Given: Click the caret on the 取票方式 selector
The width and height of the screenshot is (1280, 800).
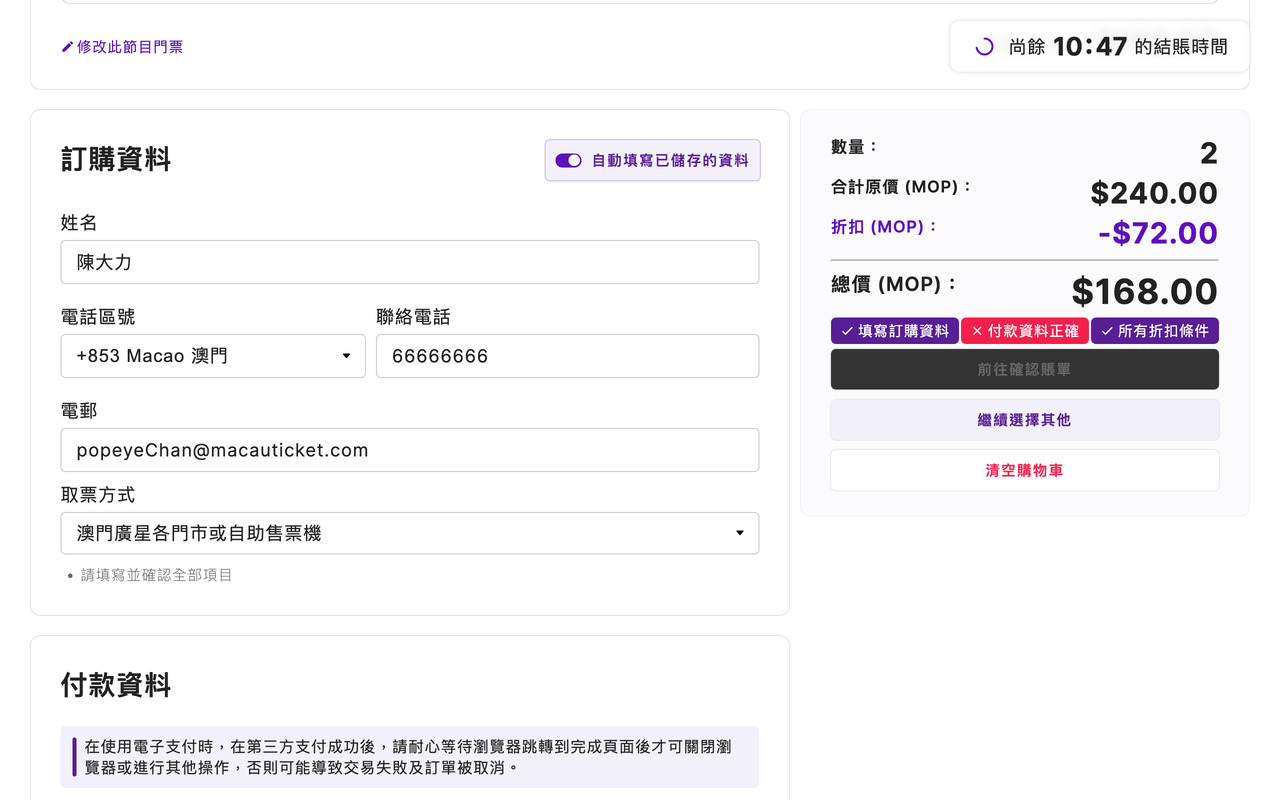Looking at the screenshot, I should 740,533.
